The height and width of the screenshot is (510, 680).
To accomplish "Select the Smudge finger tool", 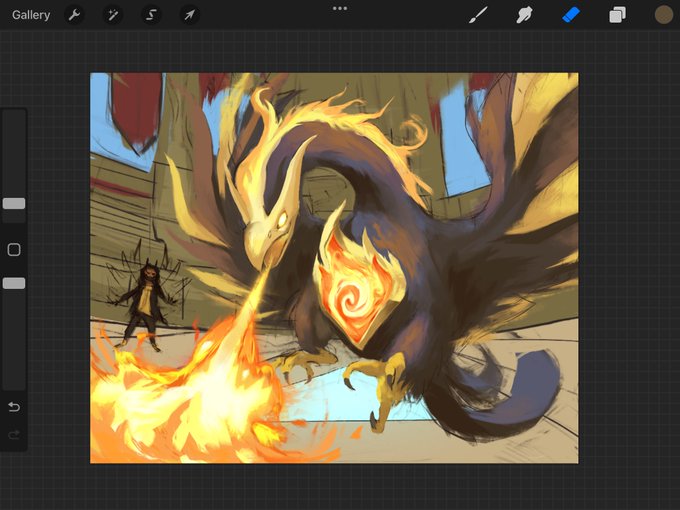I will pos(524,15).
